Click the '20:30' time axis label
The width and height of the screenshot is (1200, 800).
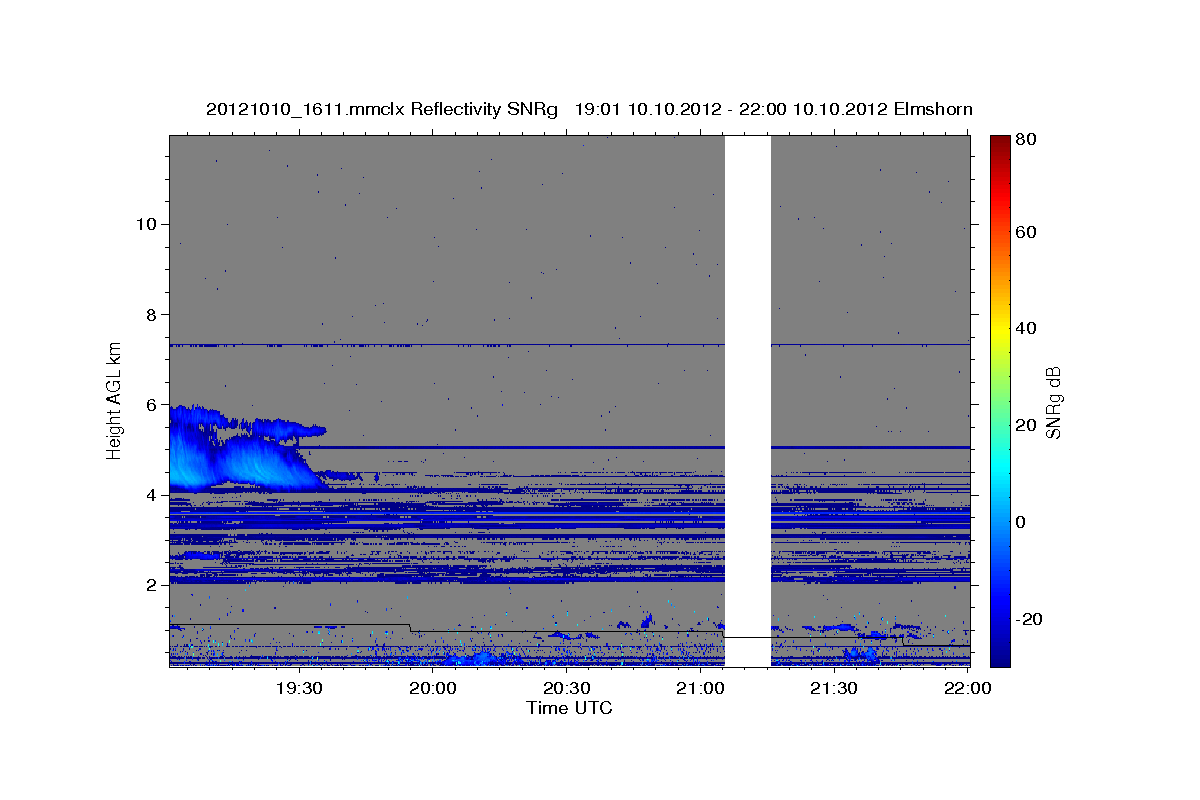coord(567,688)
